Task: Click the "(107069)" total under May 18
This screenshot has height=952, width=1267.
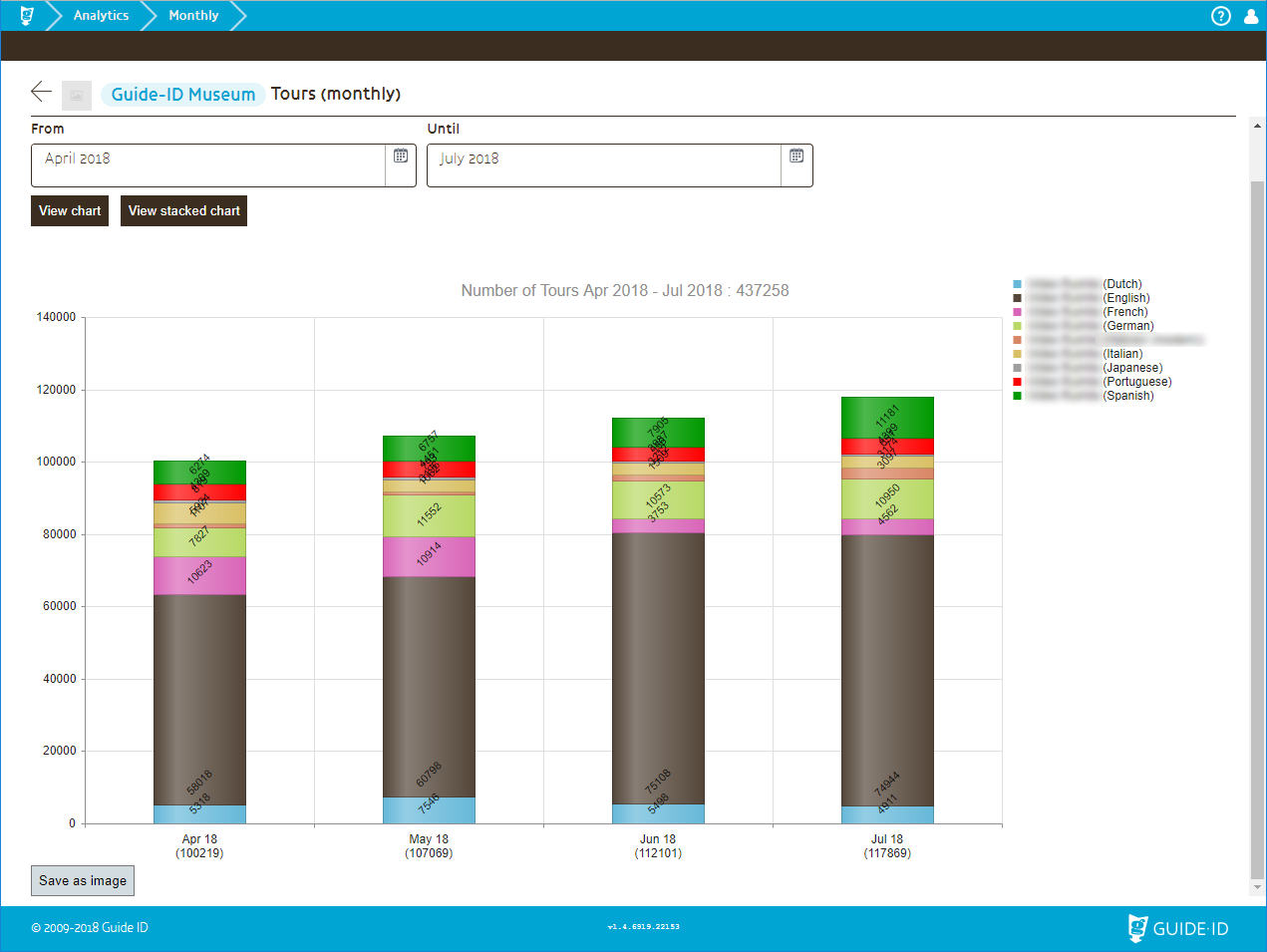Action: coord(429,853)
